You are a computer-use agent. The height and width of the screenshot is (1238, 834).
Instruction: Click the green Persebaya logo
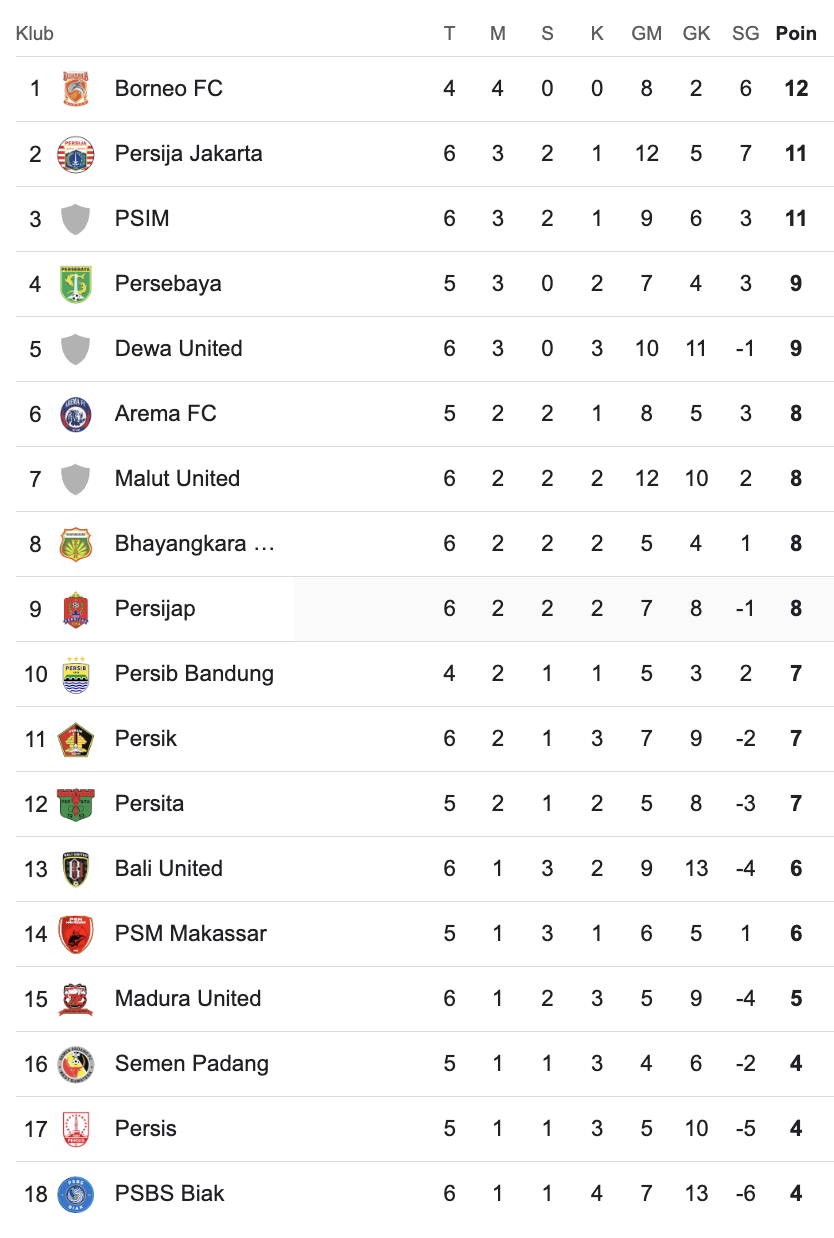click(x=76, y=284)
